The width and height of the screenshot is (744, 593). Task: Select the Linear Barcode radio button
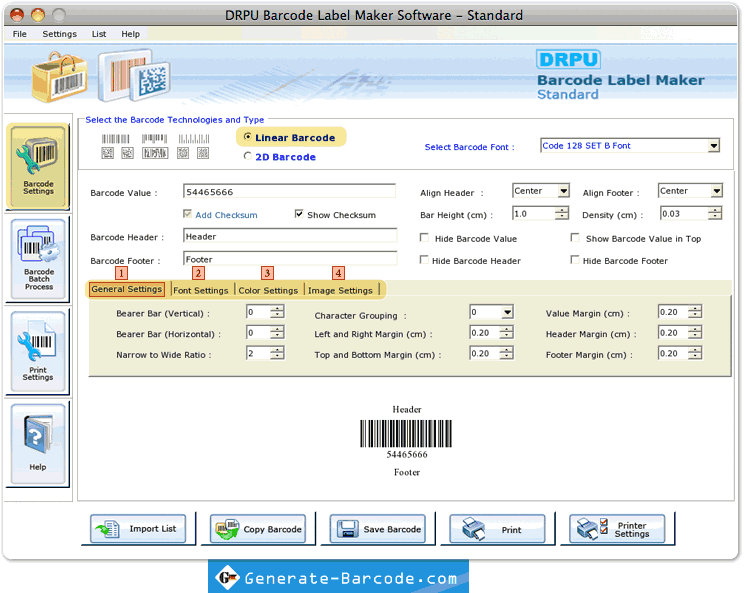[247, 137]
